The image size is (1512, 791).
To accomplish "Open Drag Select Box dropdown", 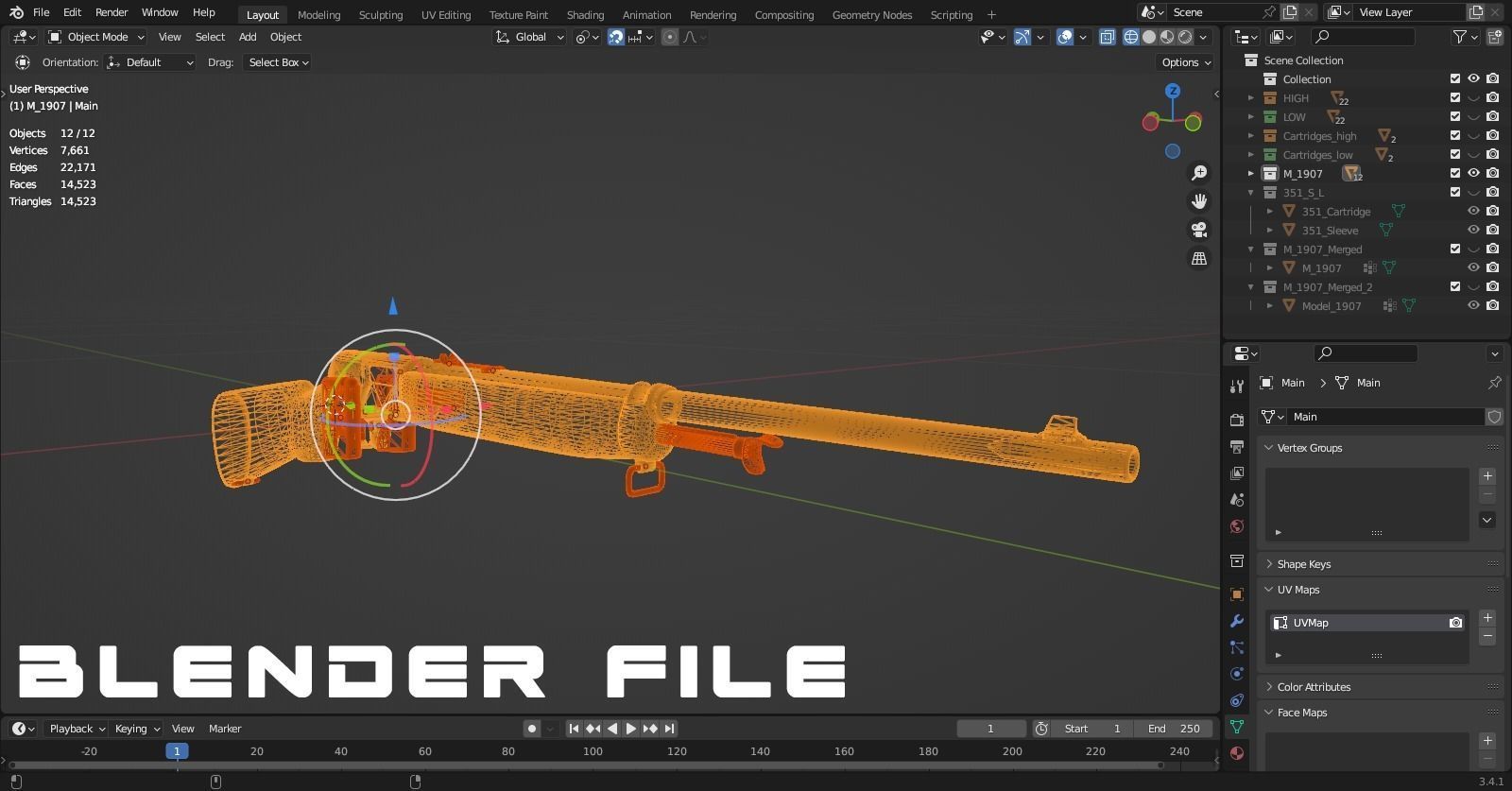I will click(278, 62).
